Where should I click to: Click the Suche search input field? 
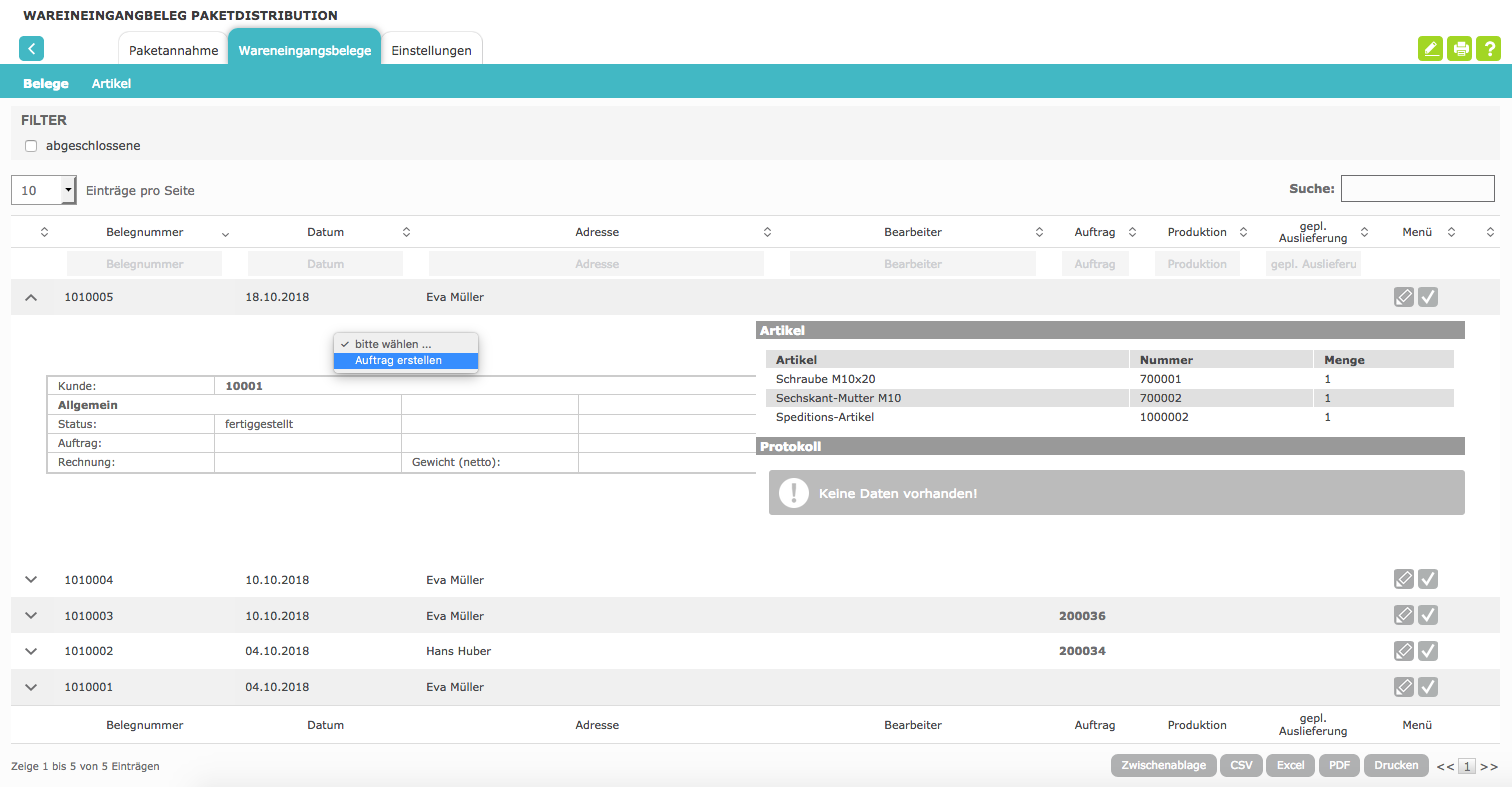[1417, 188]
